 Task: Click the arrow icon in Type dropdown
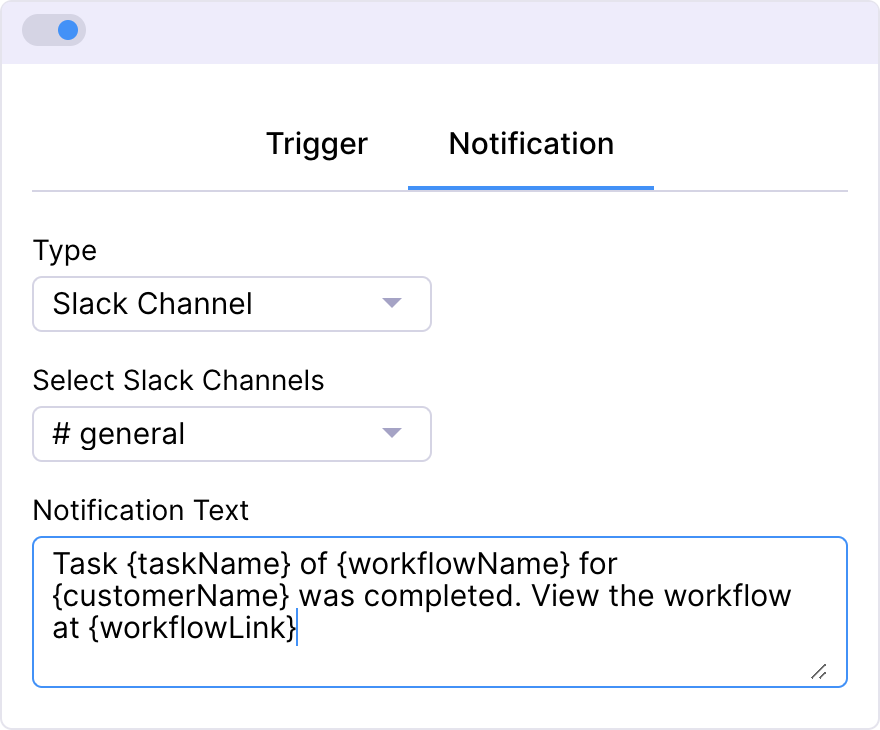392,303
